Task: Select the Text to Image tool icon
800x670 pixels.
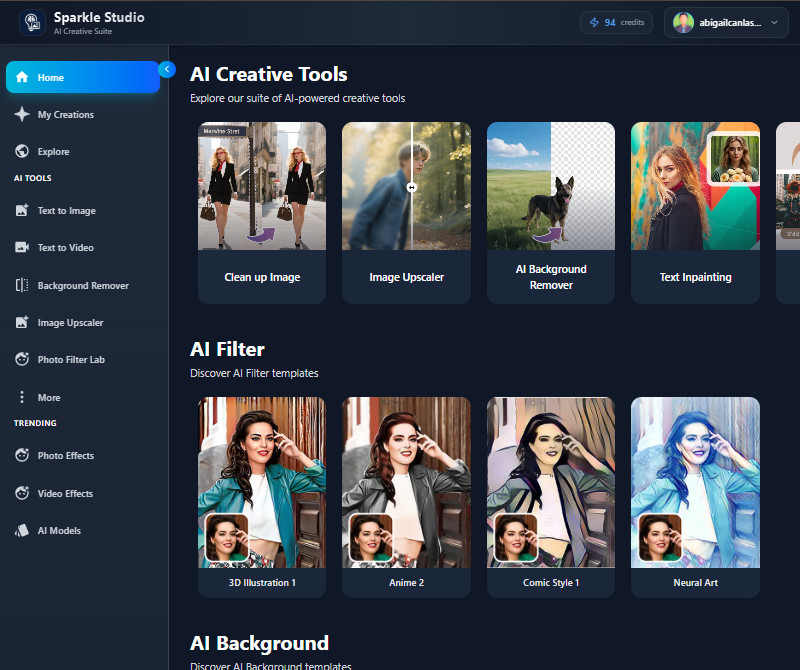Action: click(22, 210)
